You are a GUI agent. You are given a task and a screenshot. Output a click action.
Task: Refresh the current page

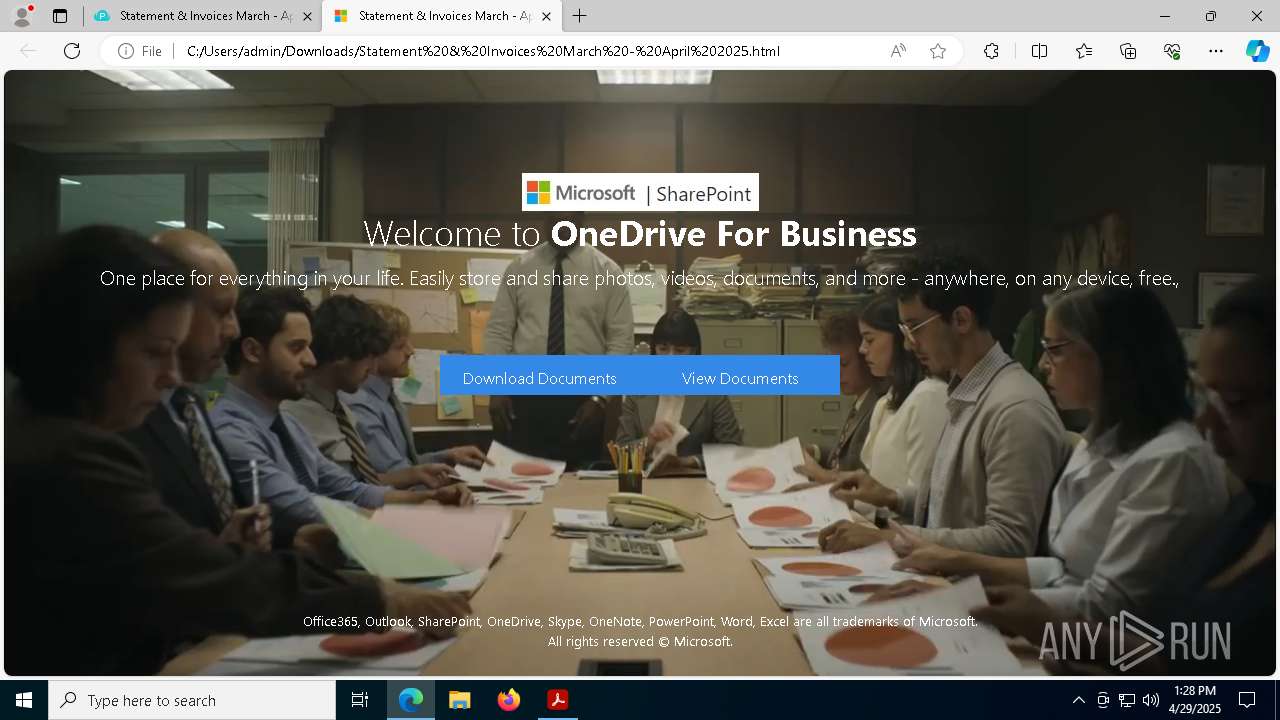coord(72,51)
